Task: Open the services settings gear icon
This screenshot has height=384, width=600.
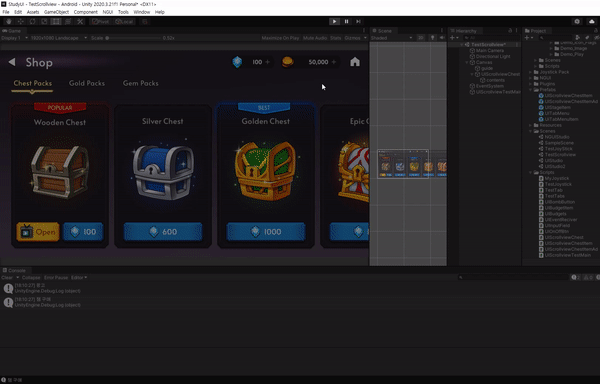Action: [577, 22]
